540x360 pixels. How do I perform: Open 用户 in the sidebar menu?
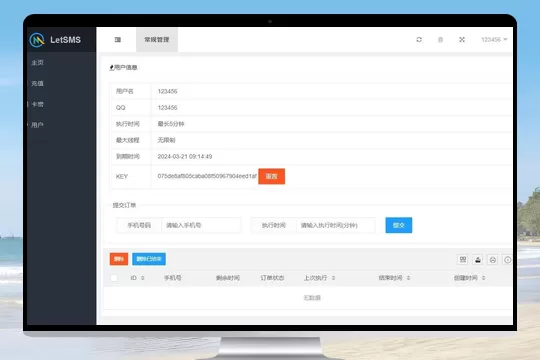38,125
